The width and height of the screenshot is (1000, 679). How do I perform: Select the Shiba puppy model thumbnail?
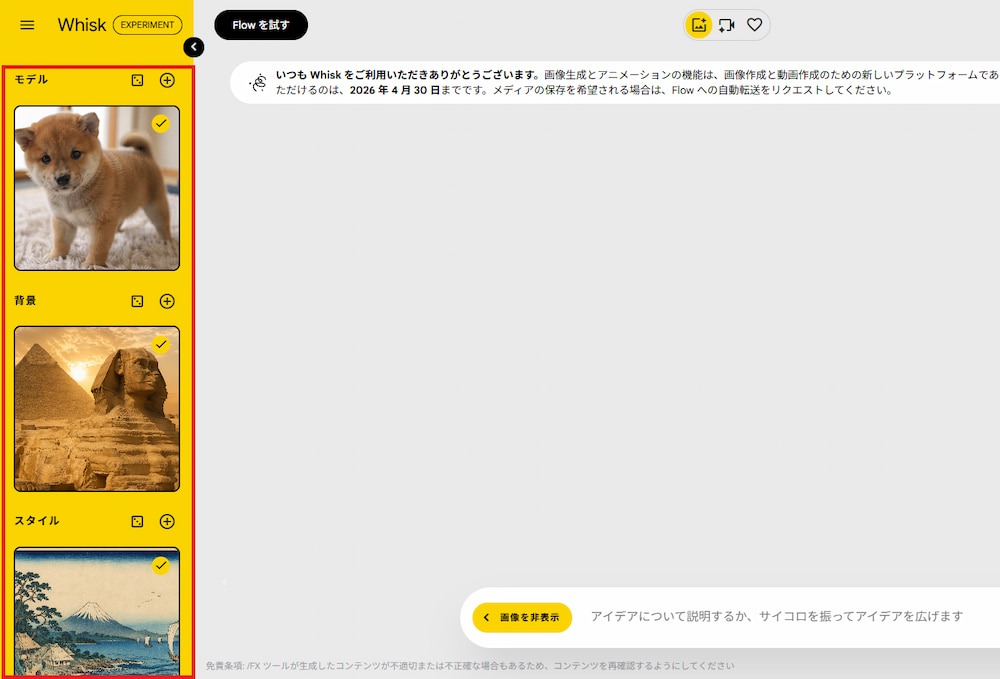tap(97, 188)
